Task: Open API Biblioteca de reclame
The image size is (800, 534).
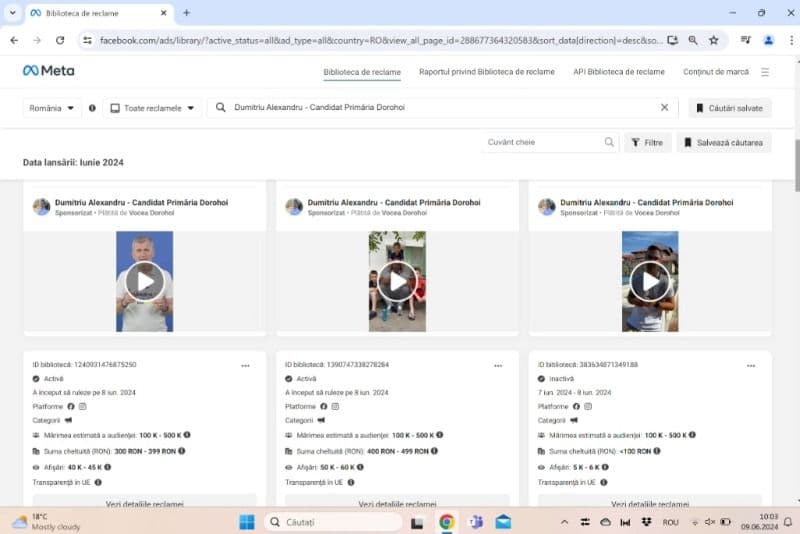Action: pos(619,72)
